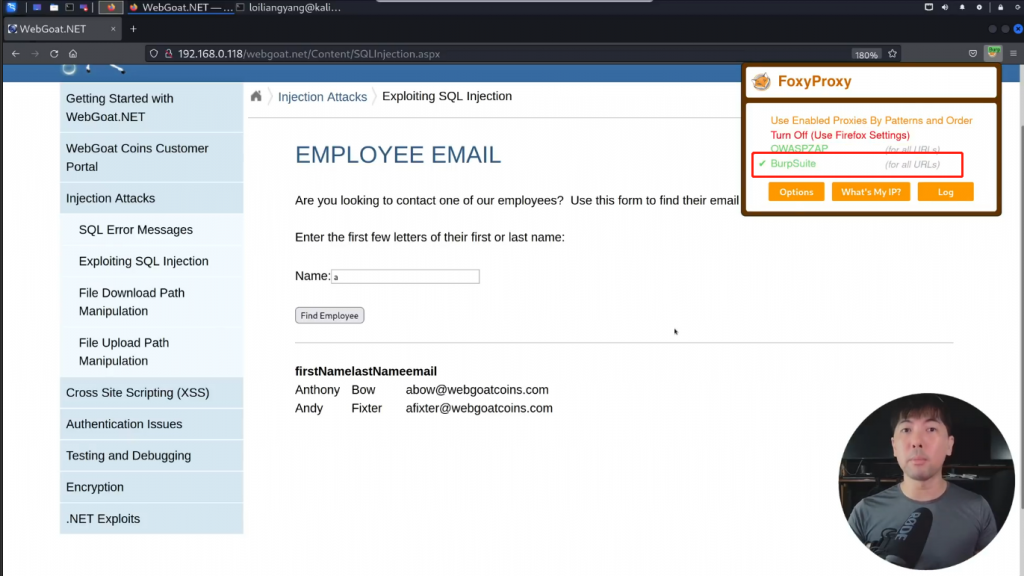Launch terminal from the top panel
The height and width of the screenshot is (576, 1024).
point(69,7)
